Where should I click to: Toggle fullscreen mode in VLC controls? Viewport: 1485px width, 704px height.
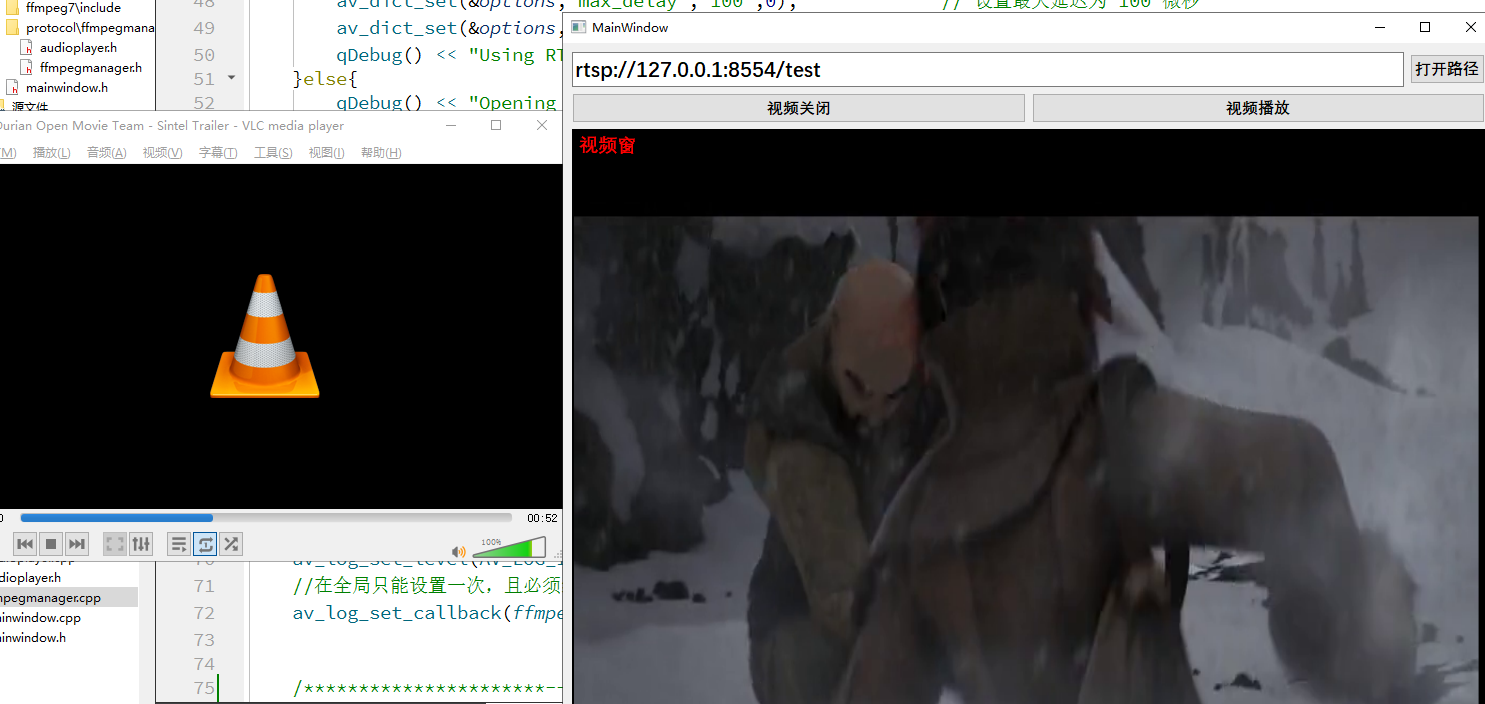[114, 543]
